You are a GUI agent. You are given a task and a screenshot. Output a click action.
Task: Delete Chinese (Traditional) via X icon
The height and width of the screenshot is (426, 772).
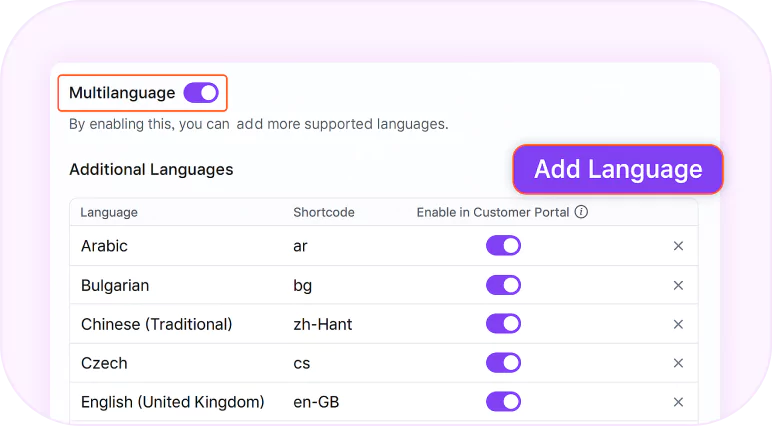678,324
